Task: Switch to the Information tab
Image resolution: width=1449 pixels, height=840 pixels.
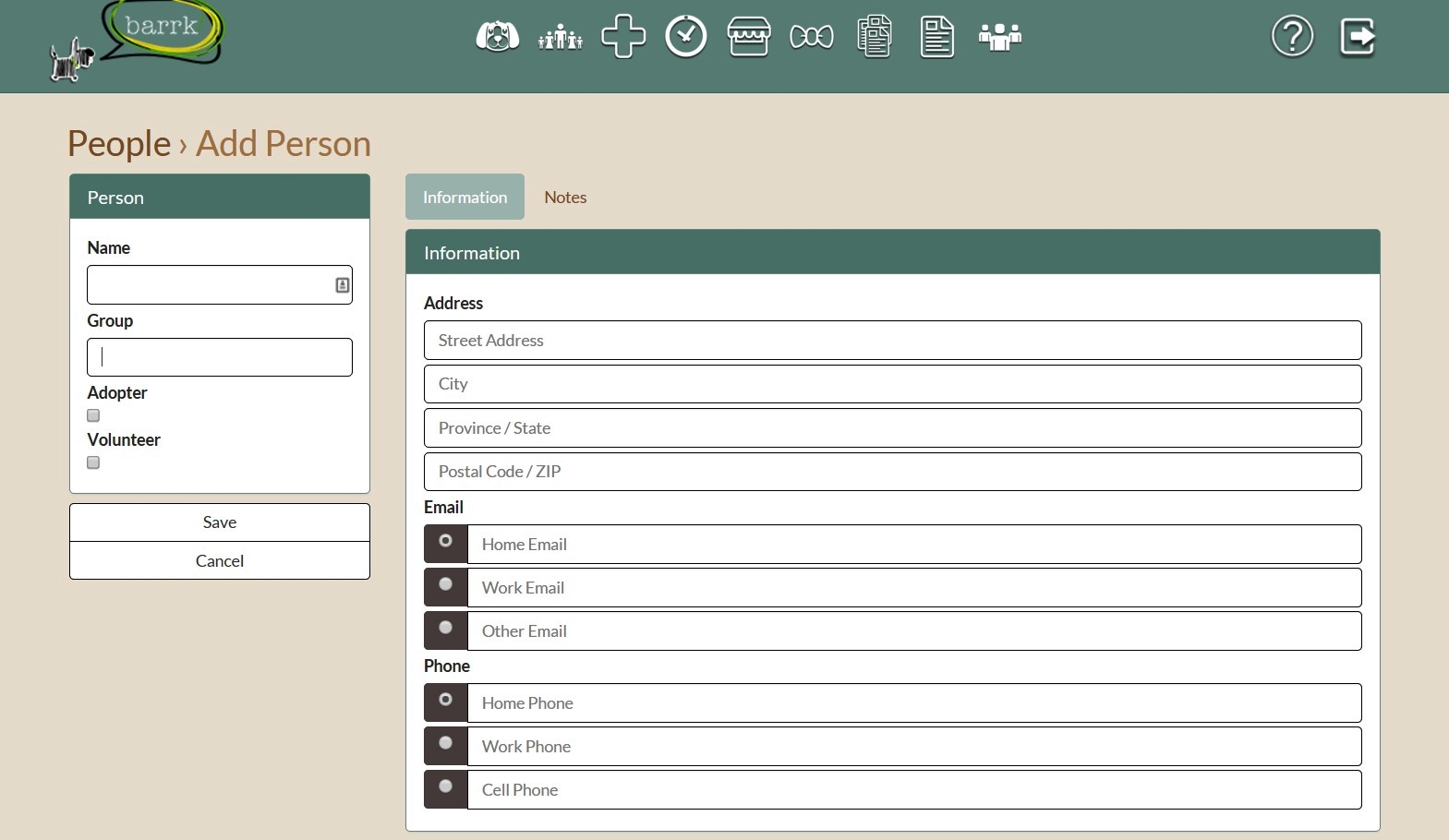Action: point(465,197)
